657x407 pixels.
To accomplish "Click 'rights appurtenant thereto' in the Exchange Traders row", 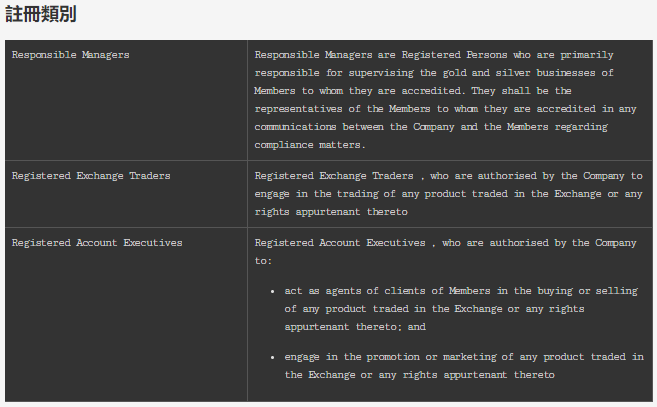I will [331, 212].
